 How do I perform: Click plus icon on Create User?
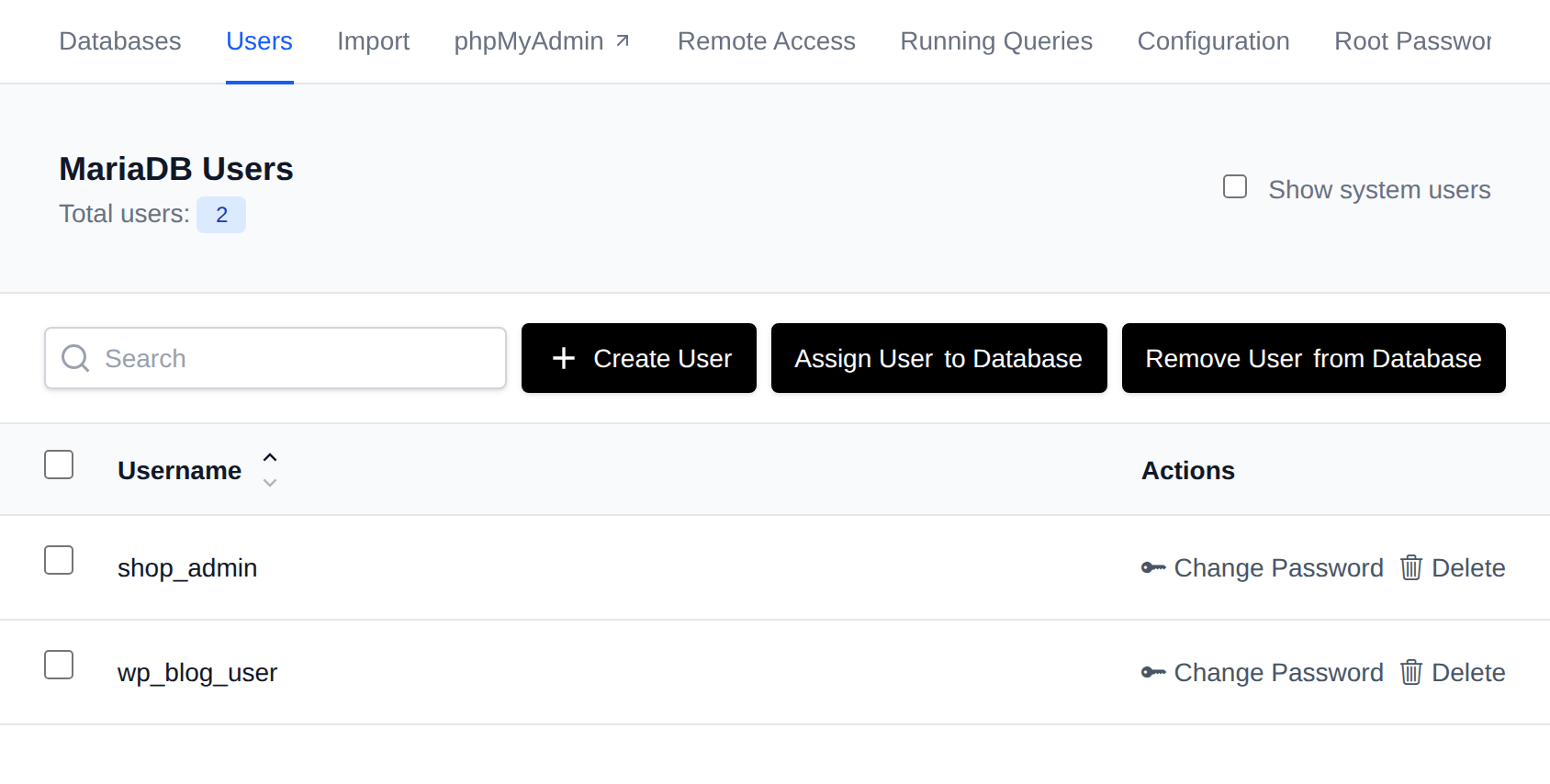tap(564, 358)
